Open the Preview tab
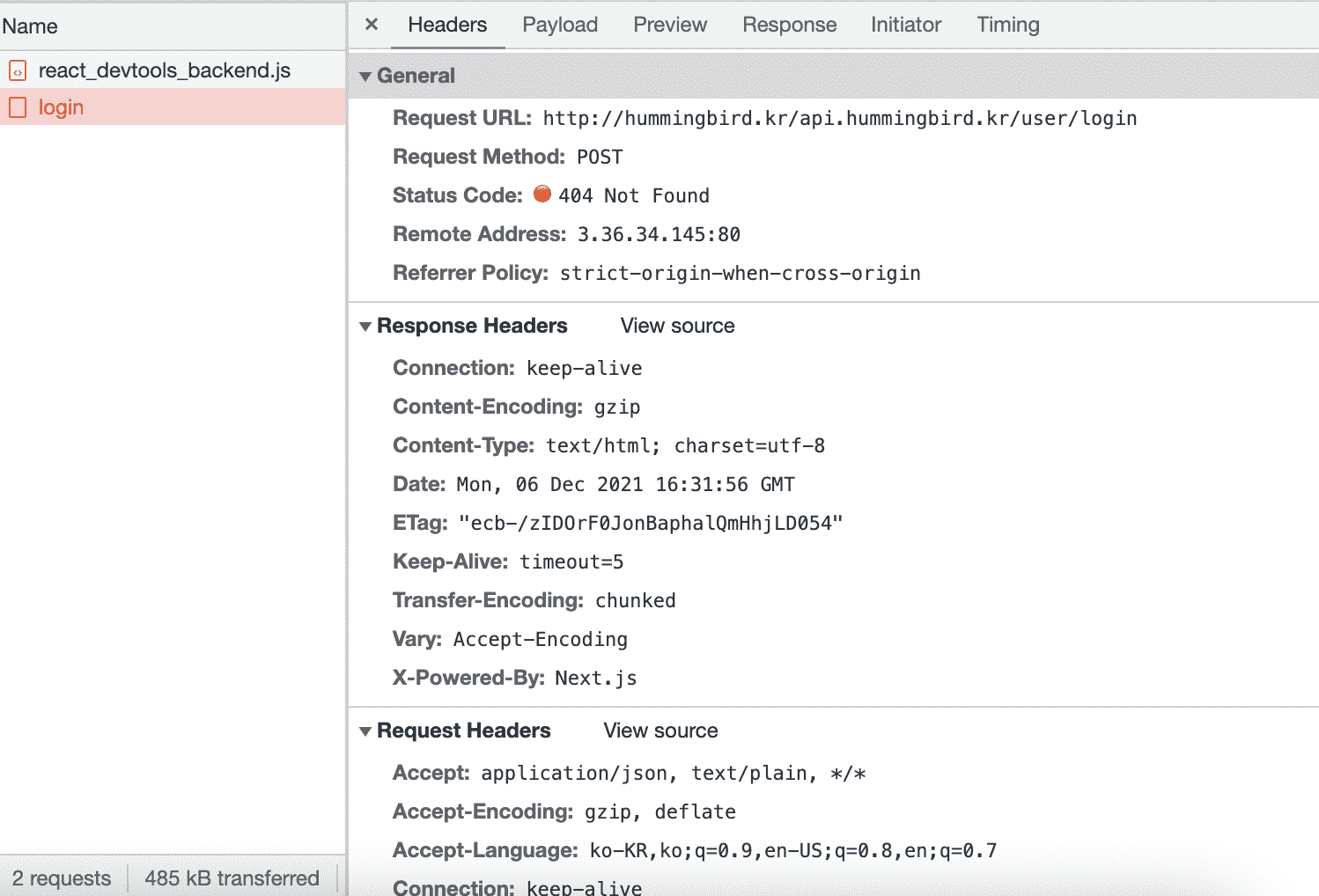Viewport: 1319px width, 896px height. point(670,25)
